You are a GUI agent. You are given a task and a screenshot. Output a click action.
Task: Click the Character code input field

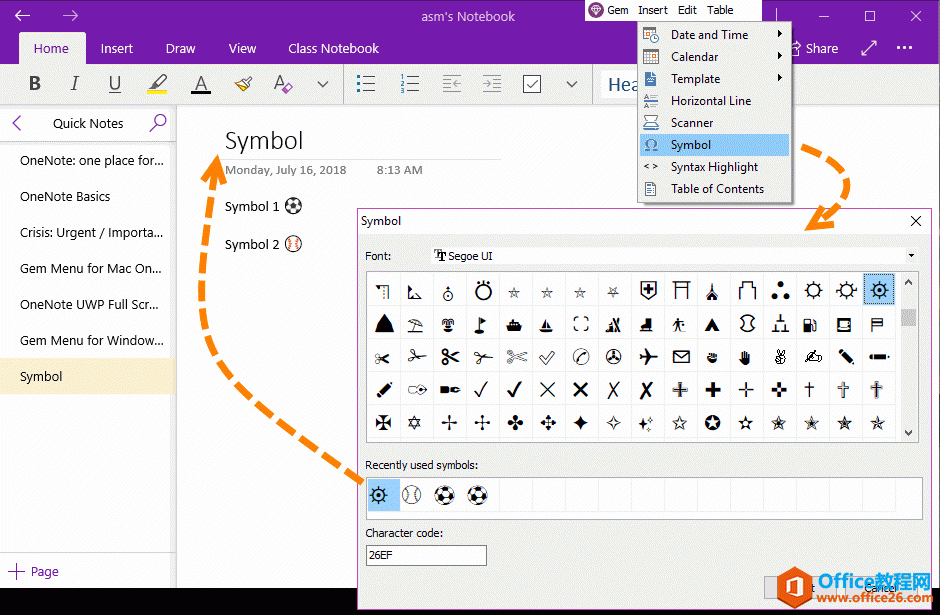click(426, 555)
